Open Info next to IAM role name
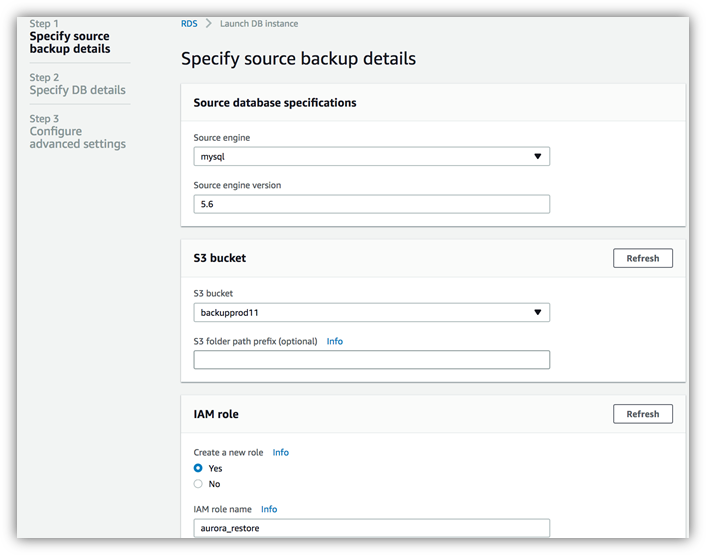Image resolution: width=706 pixels, height=555 pixels. click(269, 509)
